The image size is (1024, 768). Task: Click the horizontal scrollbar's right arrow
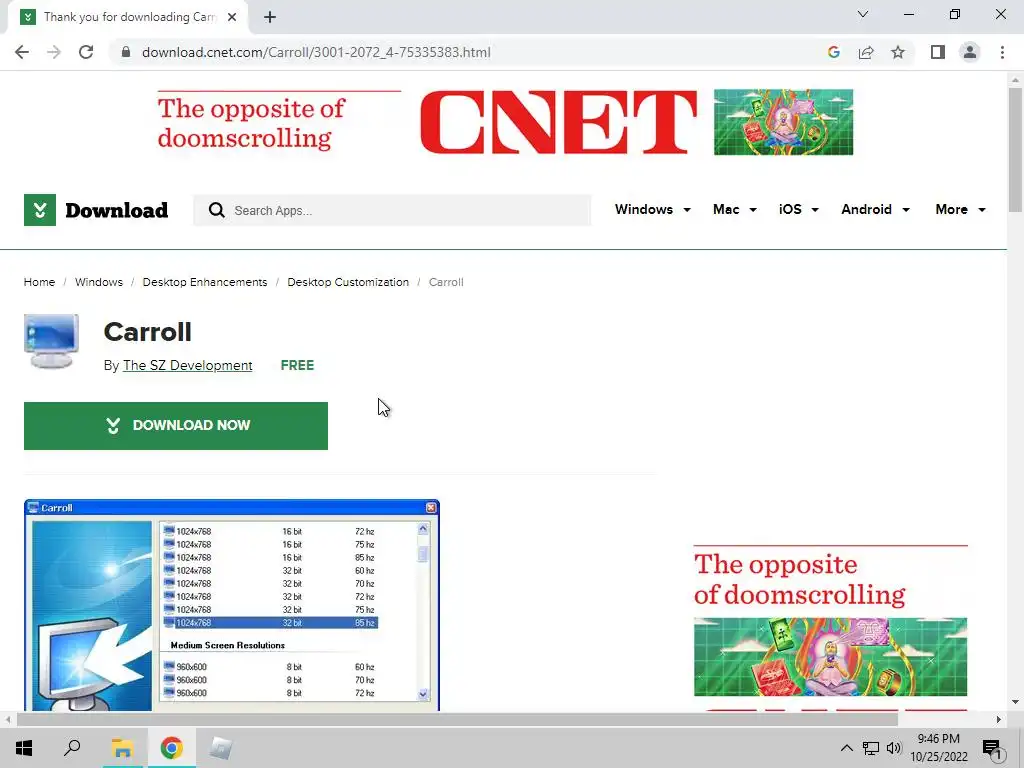999,720
